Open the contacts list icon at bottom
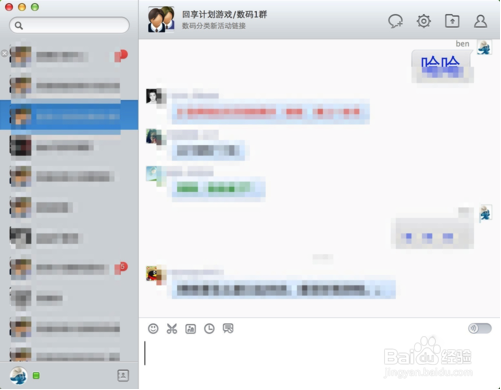The image size is (501, 390). [123, 376]
